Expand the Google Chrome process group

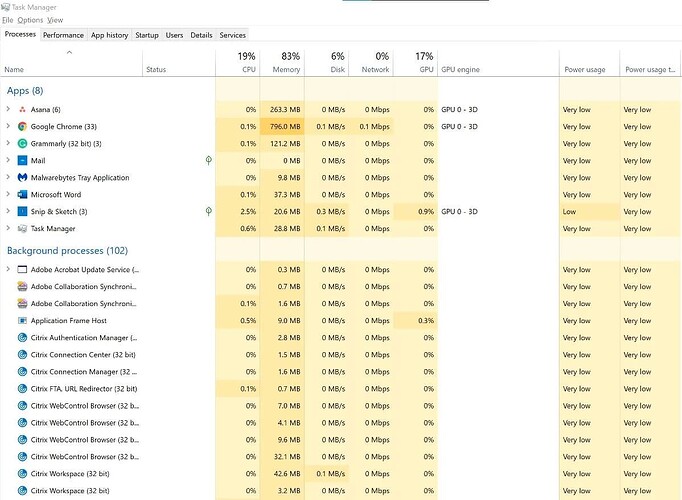[8, 126]
